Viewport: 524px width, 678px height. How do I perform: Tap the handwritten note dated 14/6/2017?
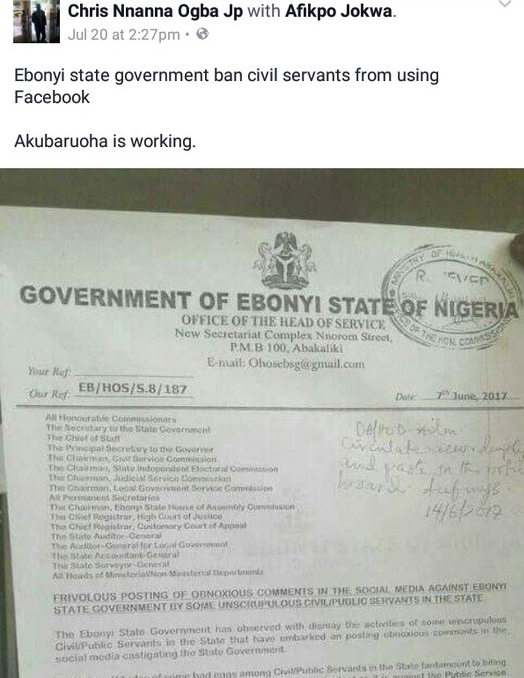click(x=431, y=470)
